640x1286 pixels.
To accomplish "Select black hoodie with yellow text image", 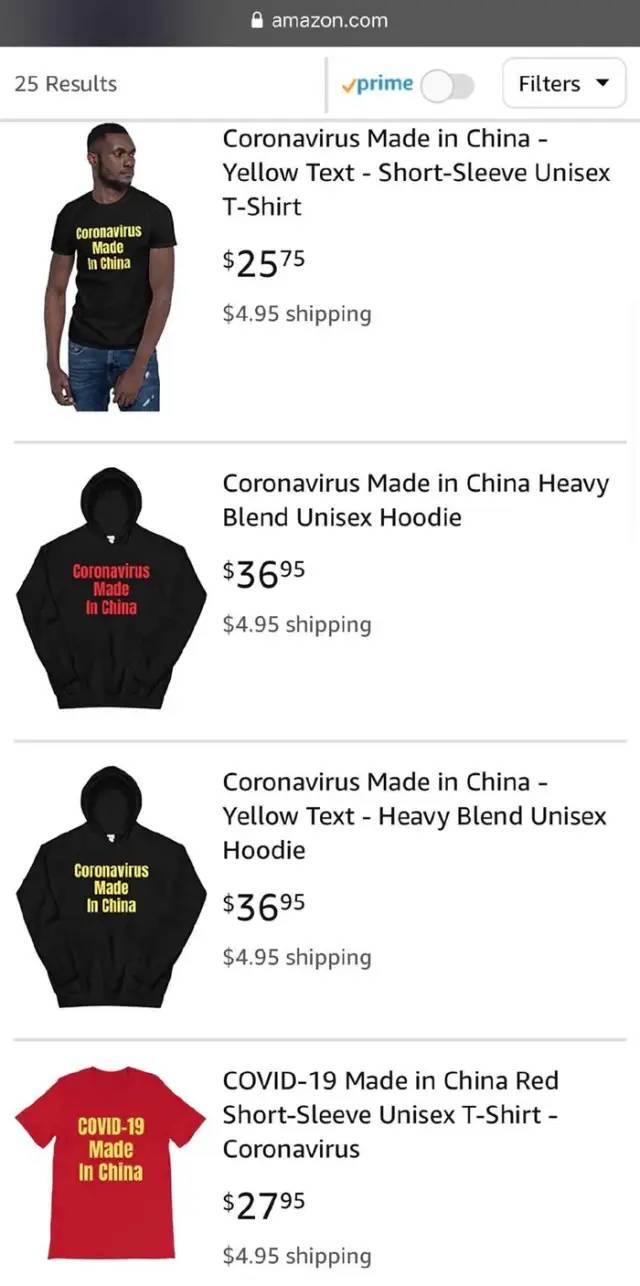I will (111, 887).
